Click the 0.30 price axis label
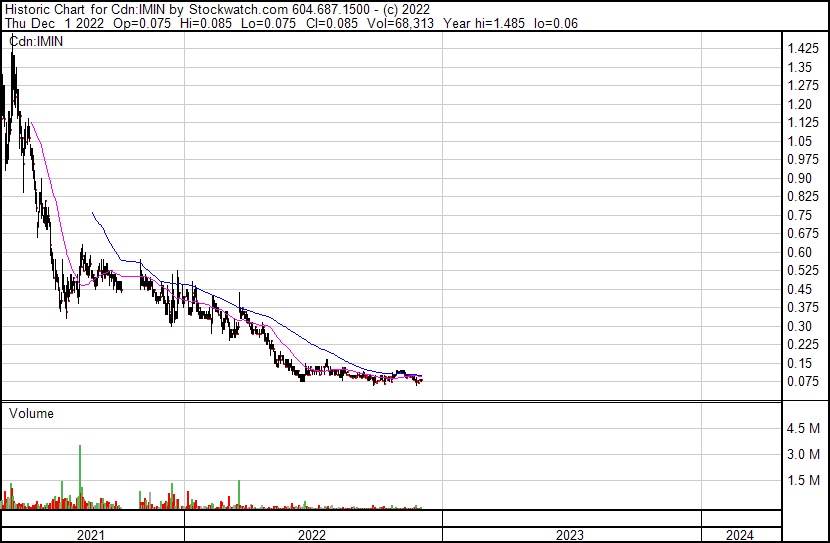This screenshot has width=830, height=543. (799, 326)
